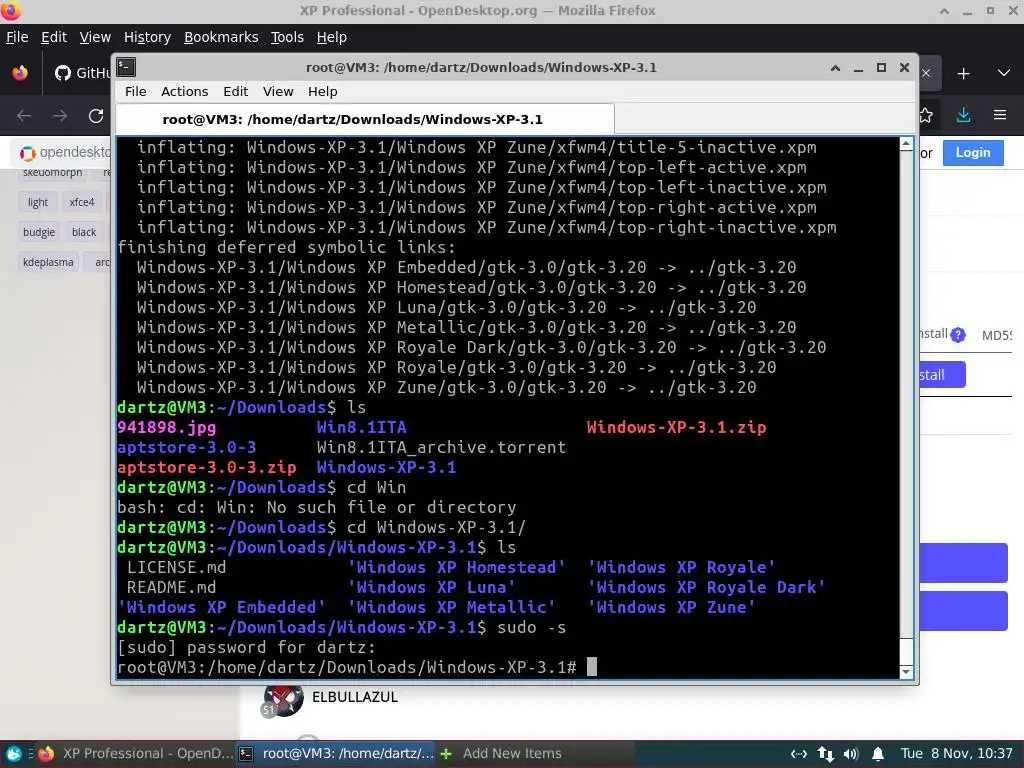Click quoted 'Windows XP Royale Dark' in ls output
The height and width of the screenshot is (768, 1024).
point(707,588)
